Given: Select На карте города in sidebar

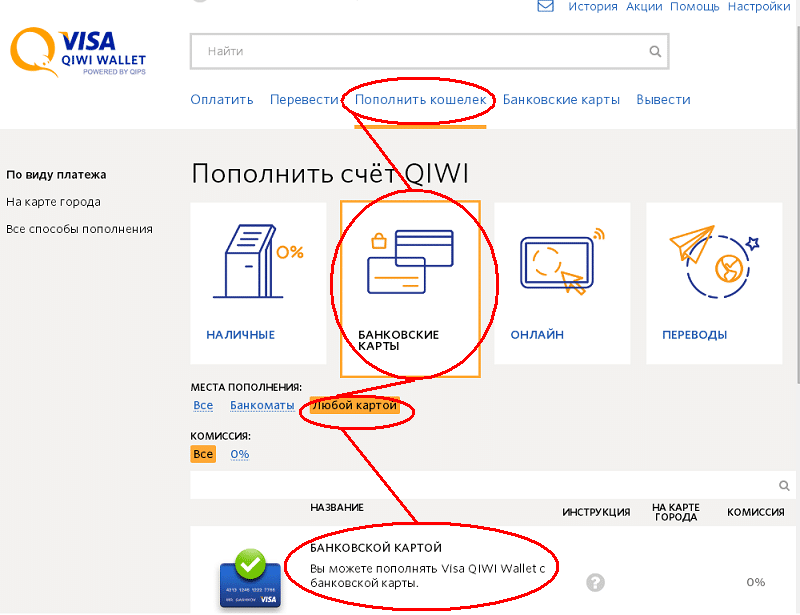Looking at the screenshot, I should pyautogui.click(x=53, y=202).
